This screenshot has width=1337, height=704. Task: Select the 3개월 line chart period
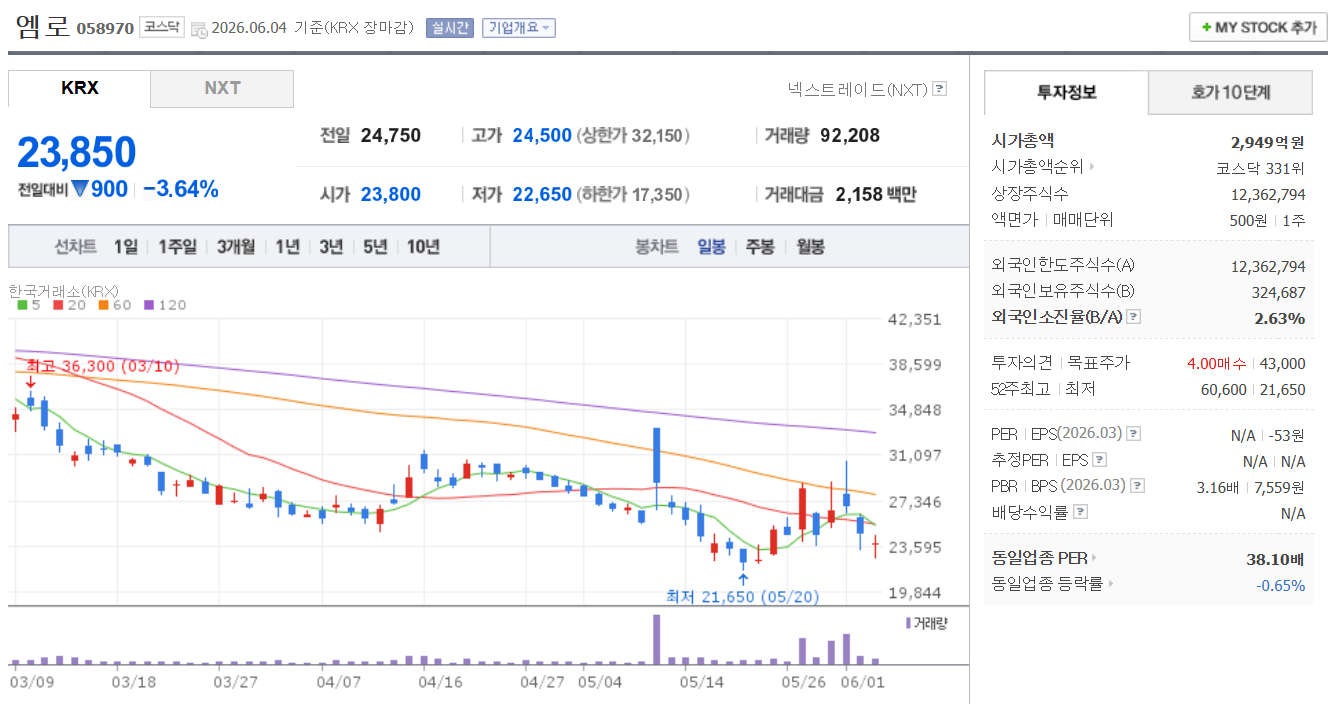pyautogui.click(x=236, y=246)
